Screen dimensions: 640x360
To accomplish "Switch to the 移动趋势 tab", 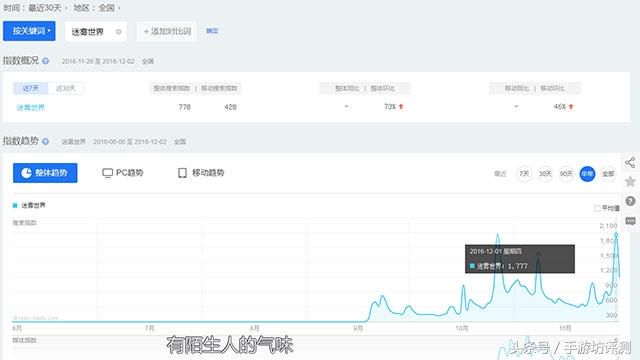I will [x=201, y=173].
